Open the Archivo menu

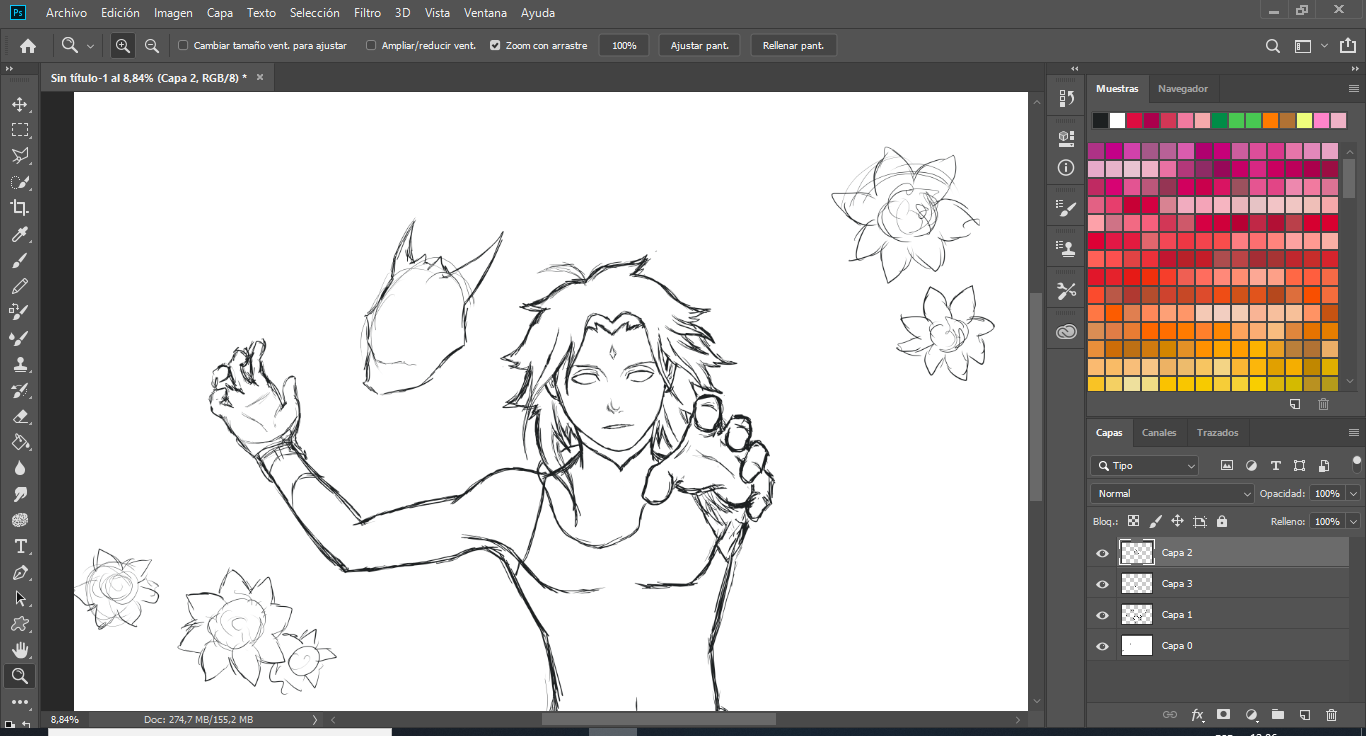[x=66, y=13]
